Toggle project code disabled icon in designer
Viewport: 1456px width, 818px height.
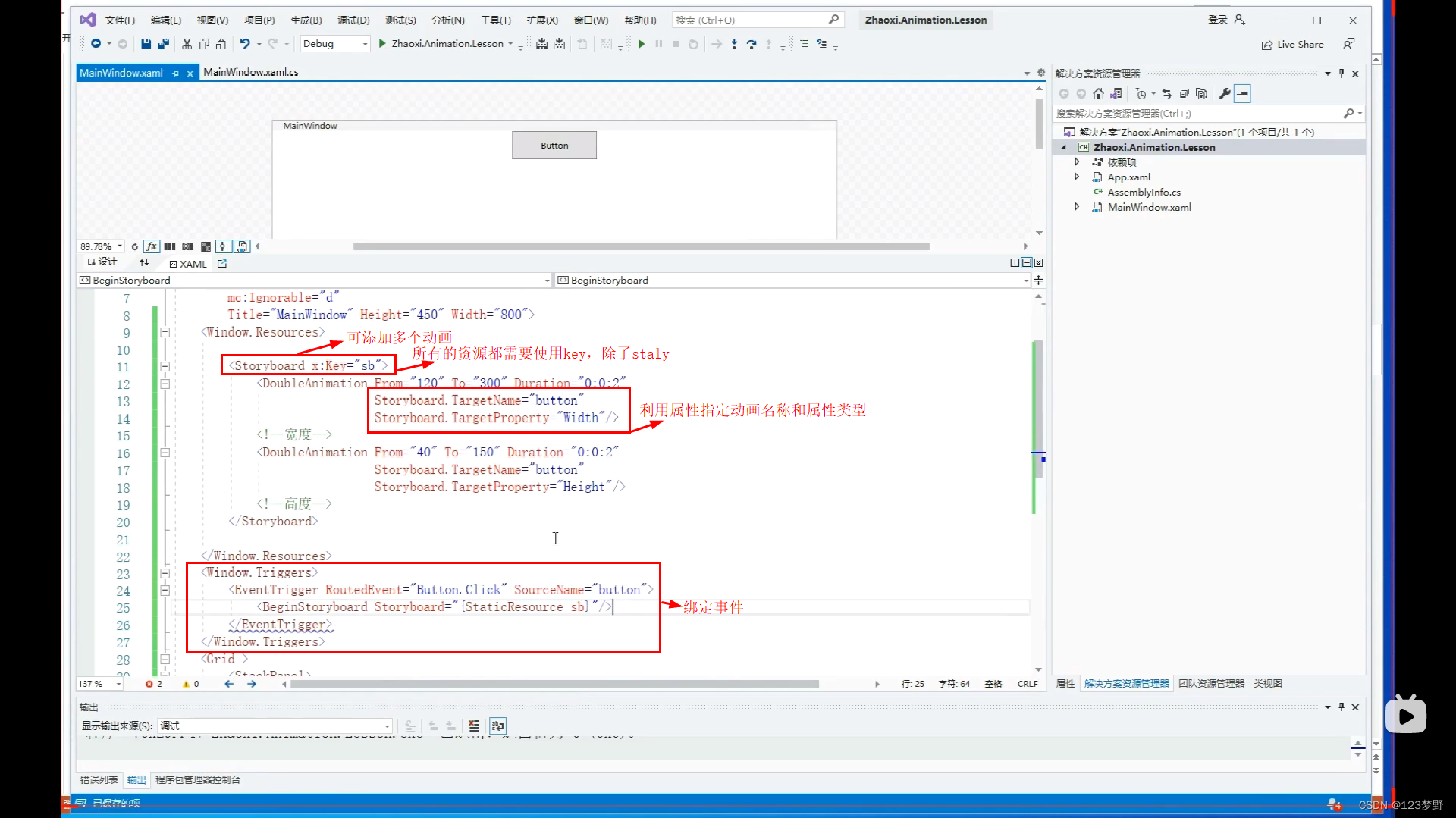242,246
